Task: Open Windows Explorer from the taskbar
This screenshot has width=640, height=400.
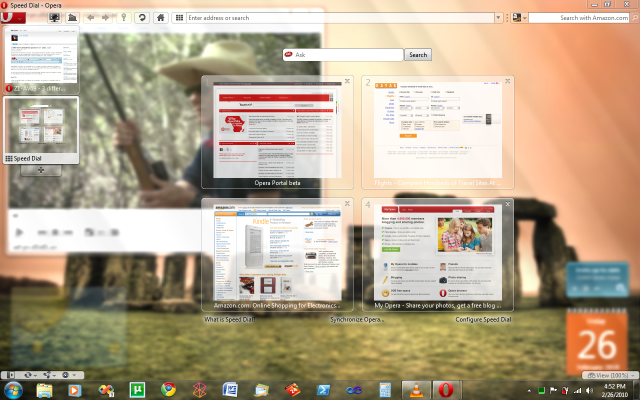Action: point(44,391)
